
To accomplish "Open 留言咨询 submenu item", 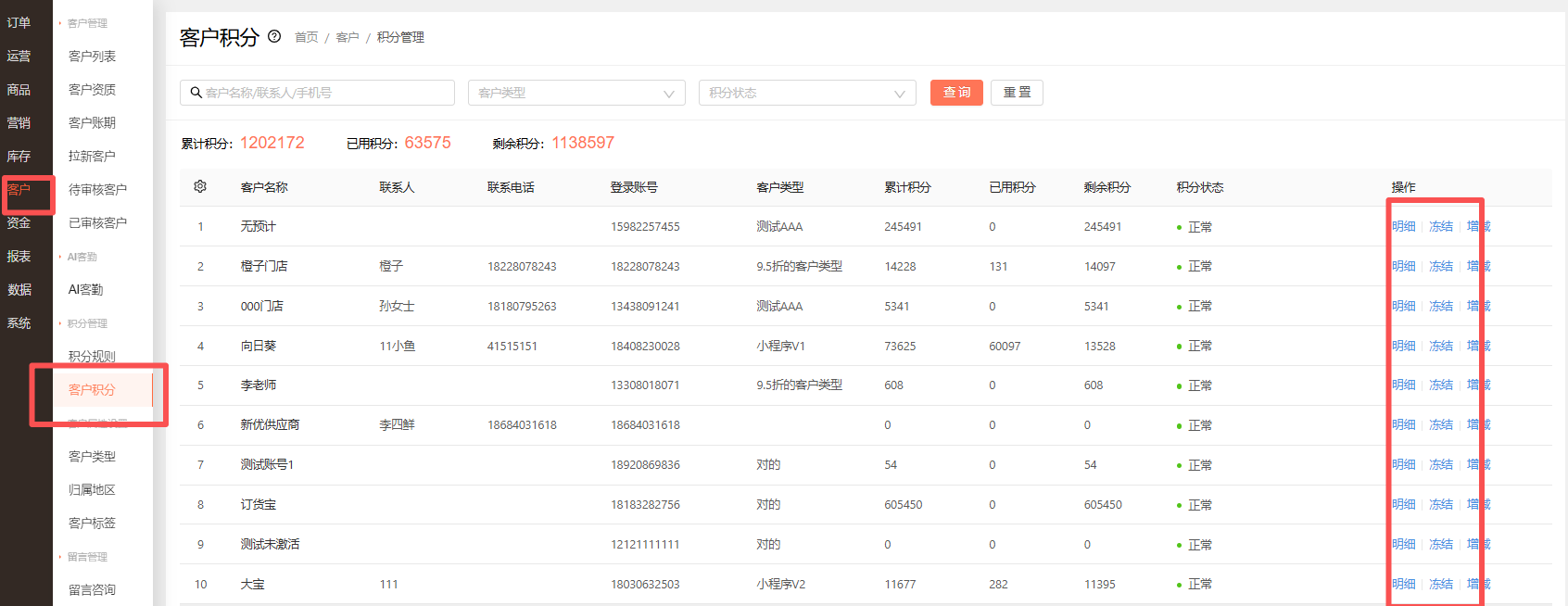I will (92, 589).
